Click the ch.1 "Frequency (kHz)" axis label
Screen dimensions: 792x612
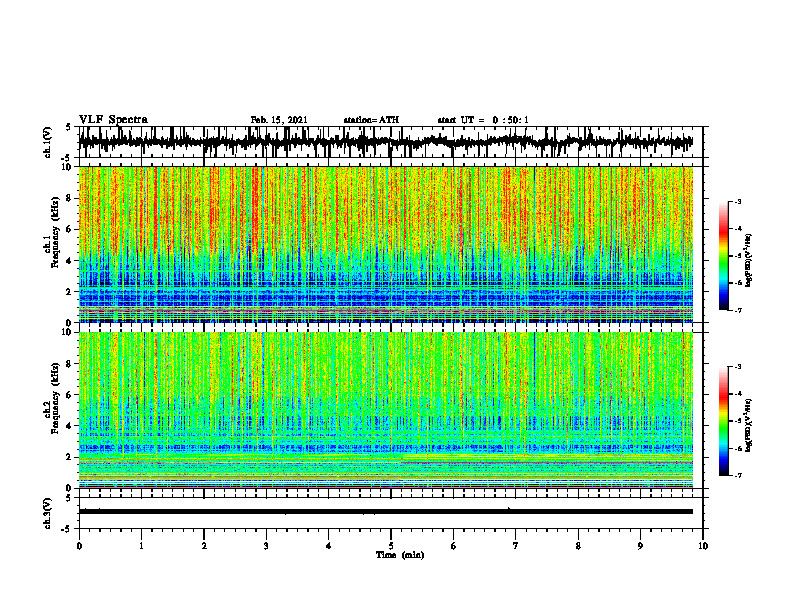(56, 232)
